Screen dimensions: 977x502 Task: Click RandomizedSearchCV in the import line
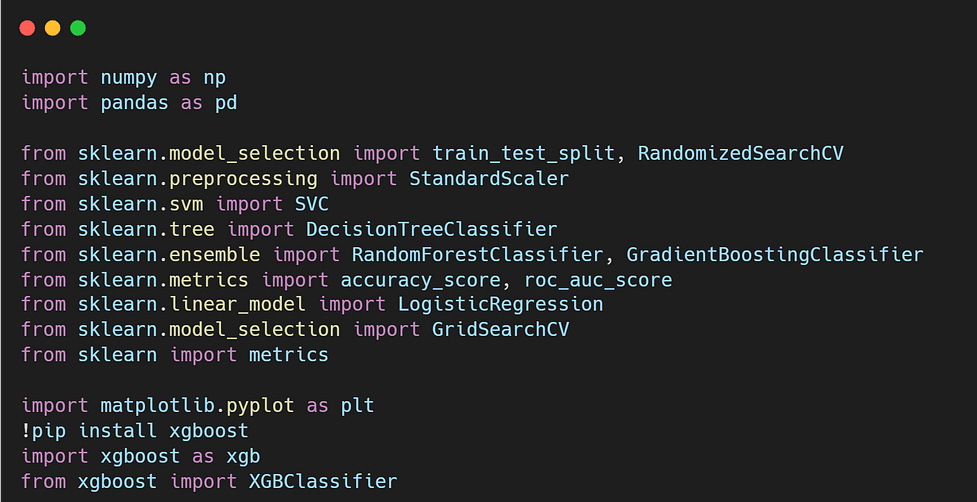pyautogui.click(x=740, y=153)
